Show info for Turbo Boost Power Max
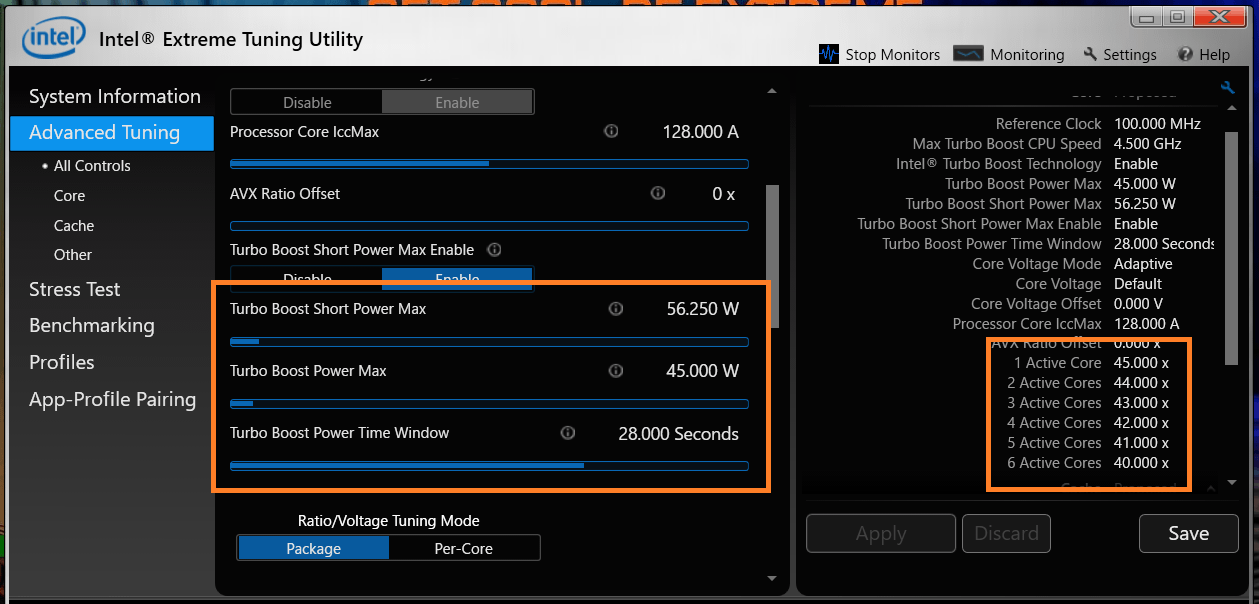This screenshot has width=1259, height=604. click(616, 371)
